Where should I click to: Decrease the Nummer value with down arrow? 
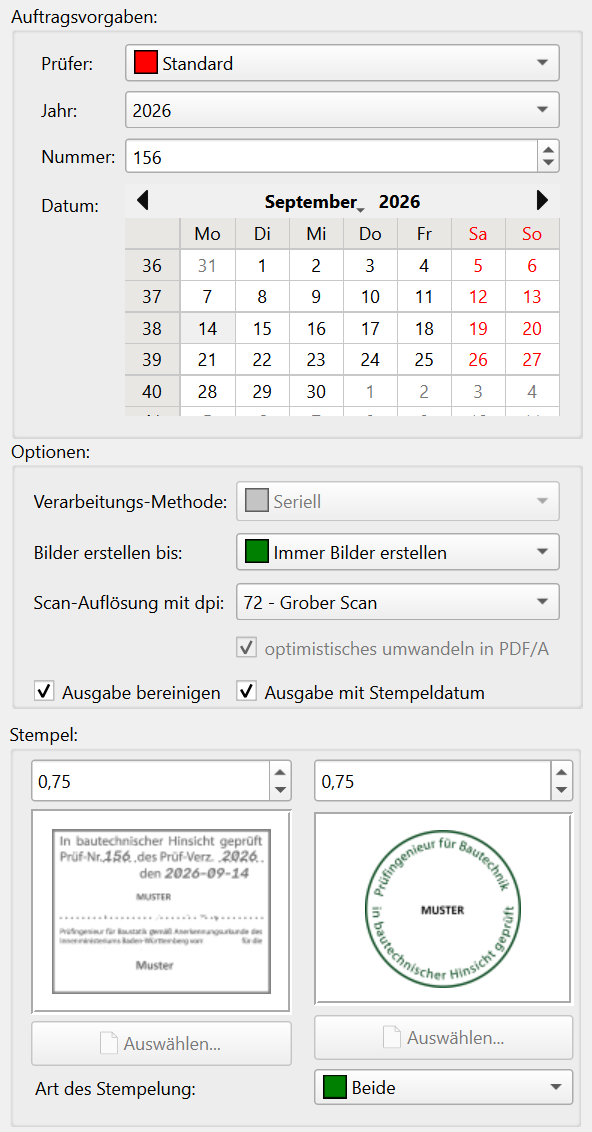click(x=549, y=164)
